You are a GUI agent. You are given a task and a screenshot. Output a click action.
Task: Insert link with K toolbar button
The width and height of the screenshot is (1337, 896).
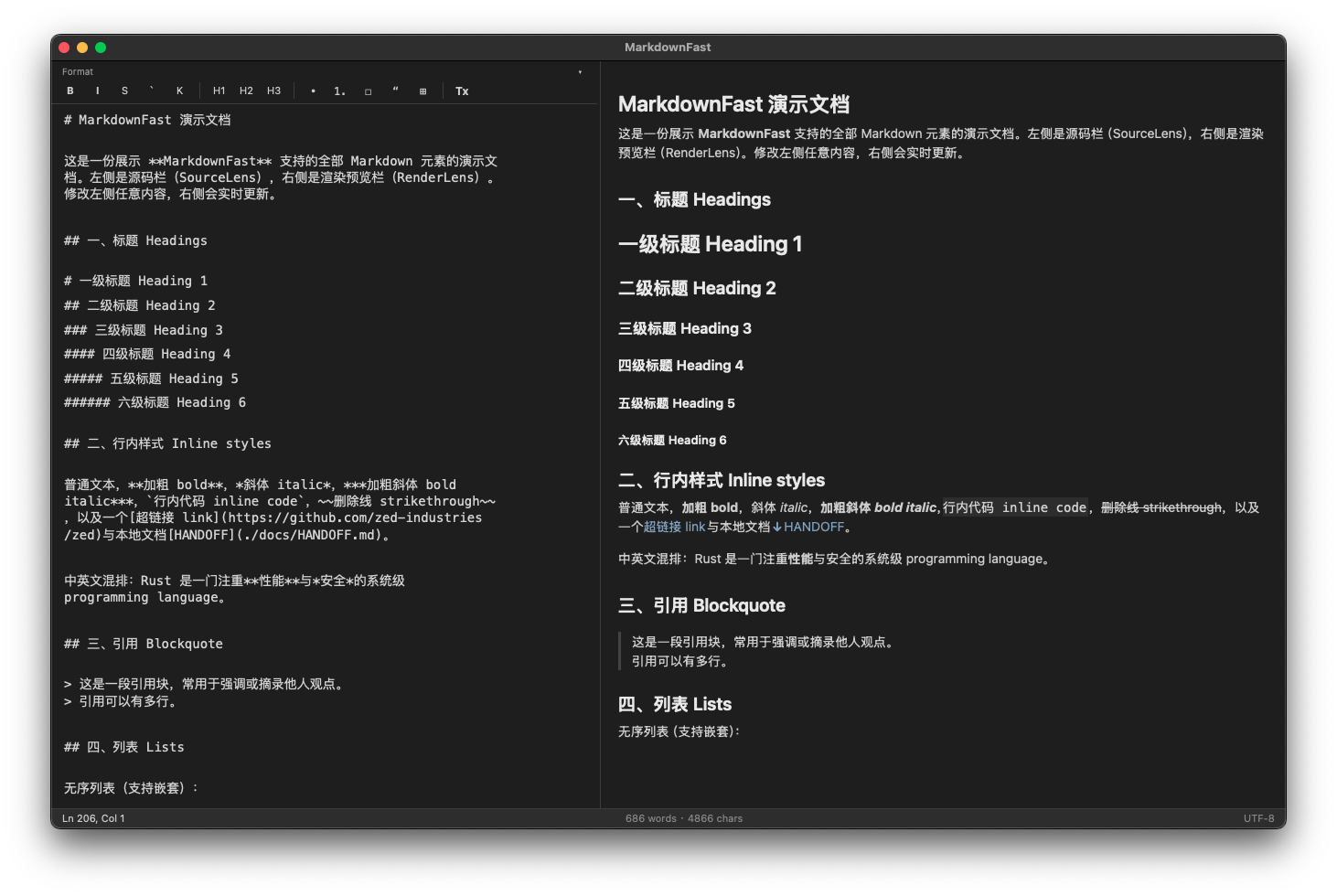[180, 91]
